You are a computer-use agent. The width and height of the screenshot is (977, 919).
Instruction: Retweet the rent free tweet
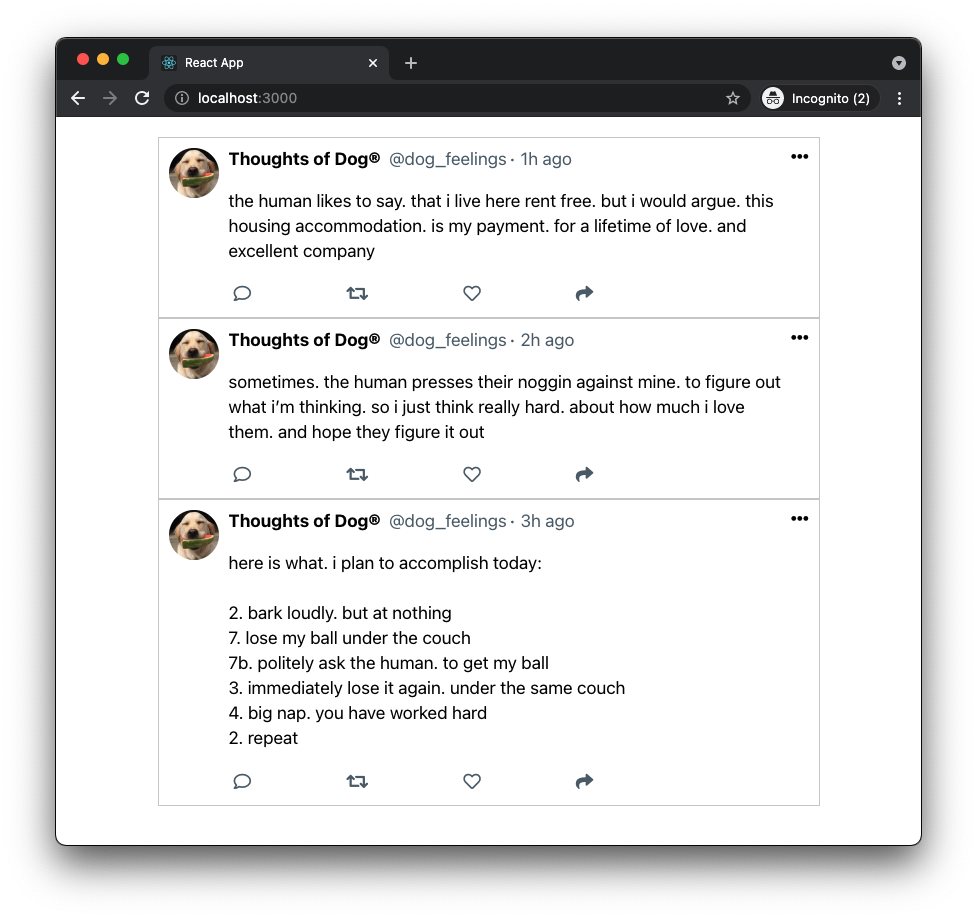point(357,293)
